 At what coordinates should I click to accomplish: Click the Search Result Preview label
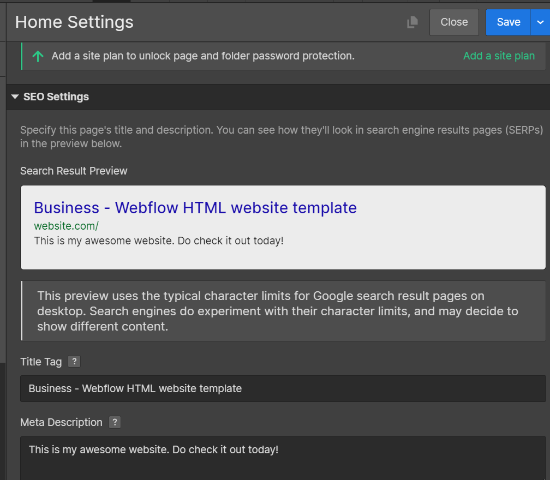point(74,171)
